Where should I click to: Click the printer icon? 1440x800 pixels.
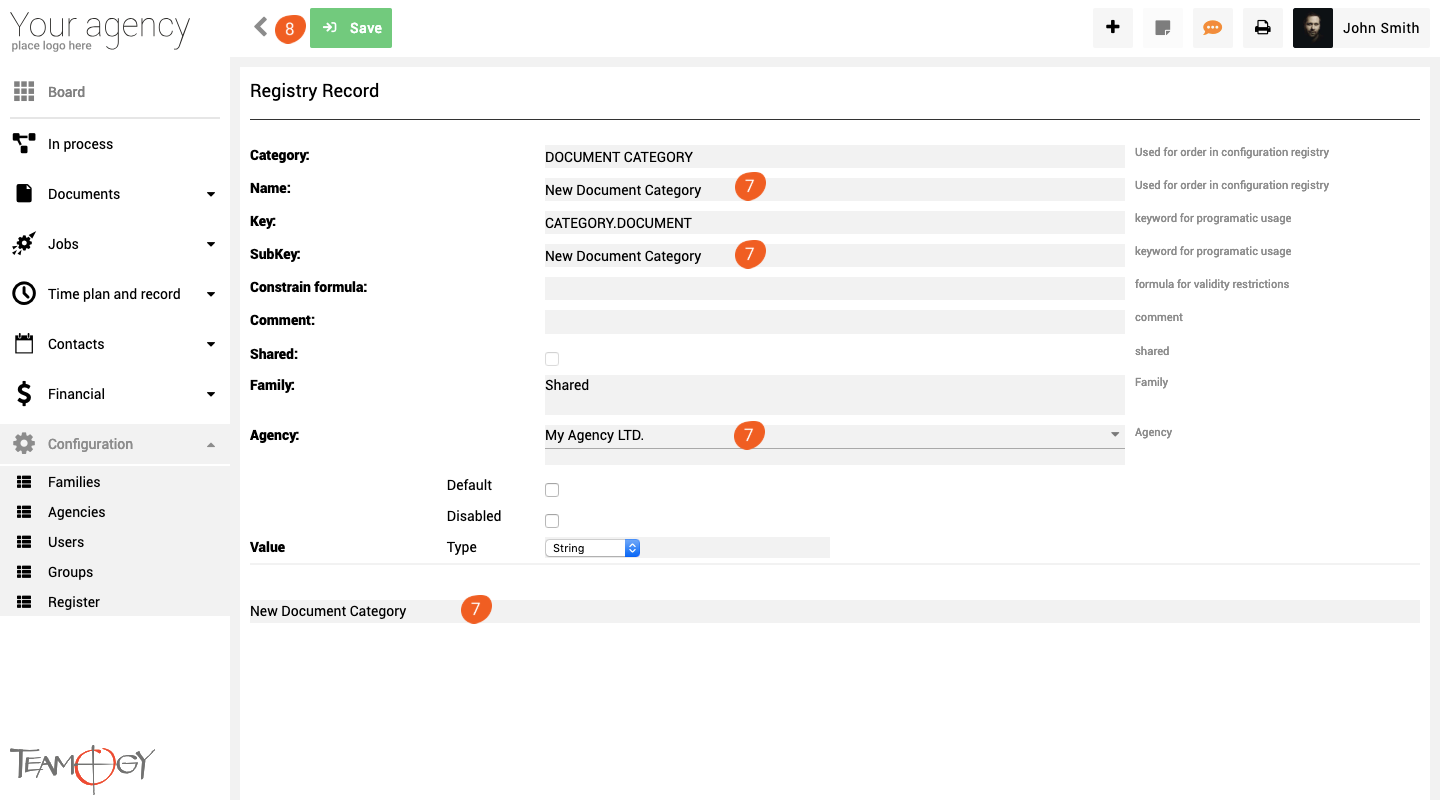1262,28
